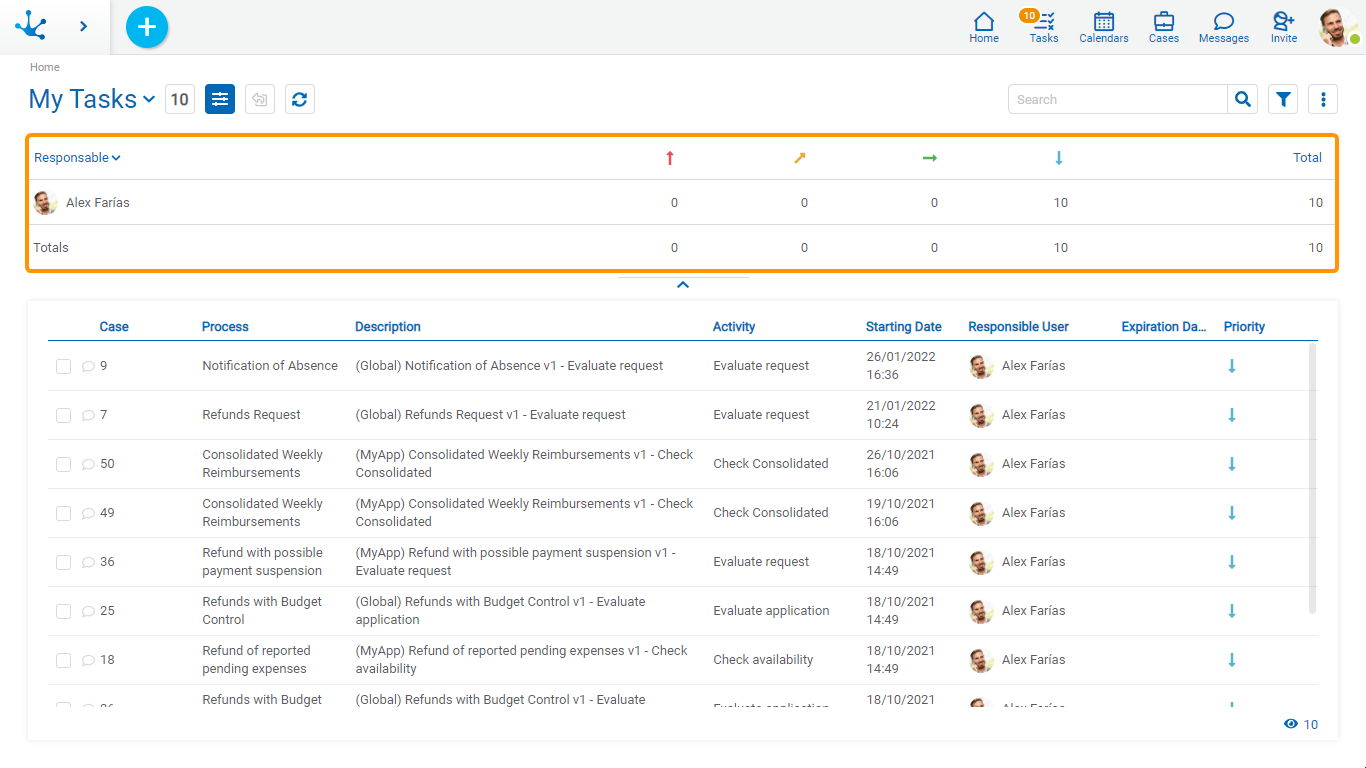
Task: Open the comment bubble for case 7
Action: (88, 416)
